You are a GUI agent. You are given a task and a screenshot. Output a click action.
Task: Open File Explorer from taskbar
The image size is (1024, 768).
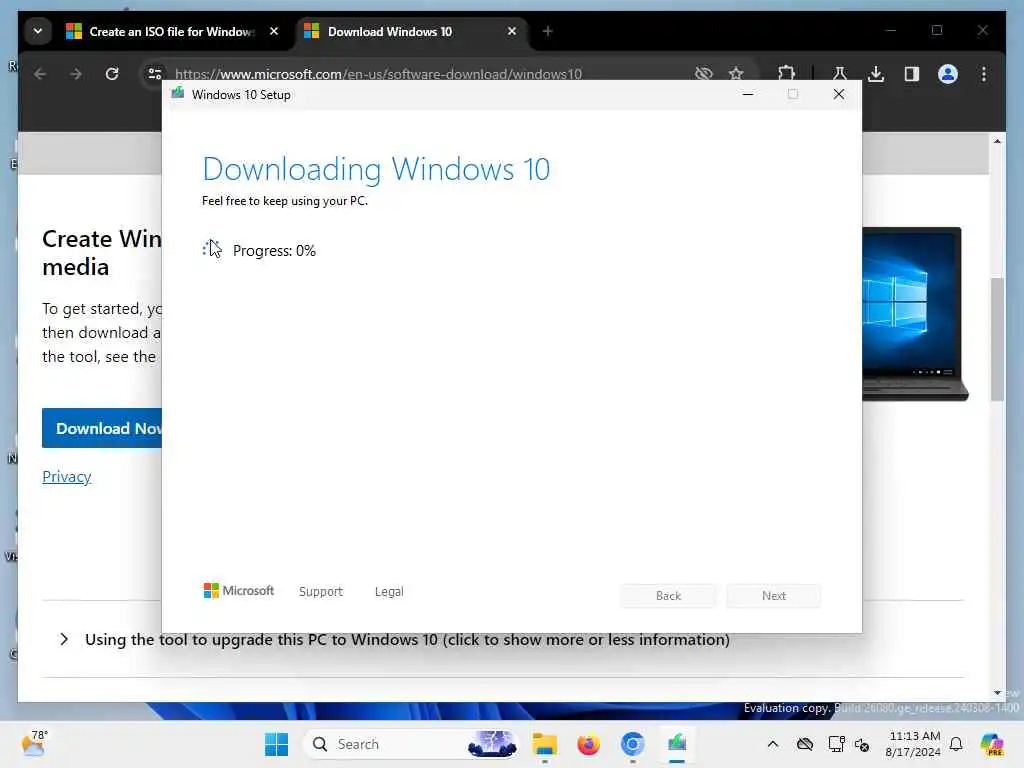[x=544, y=744]
